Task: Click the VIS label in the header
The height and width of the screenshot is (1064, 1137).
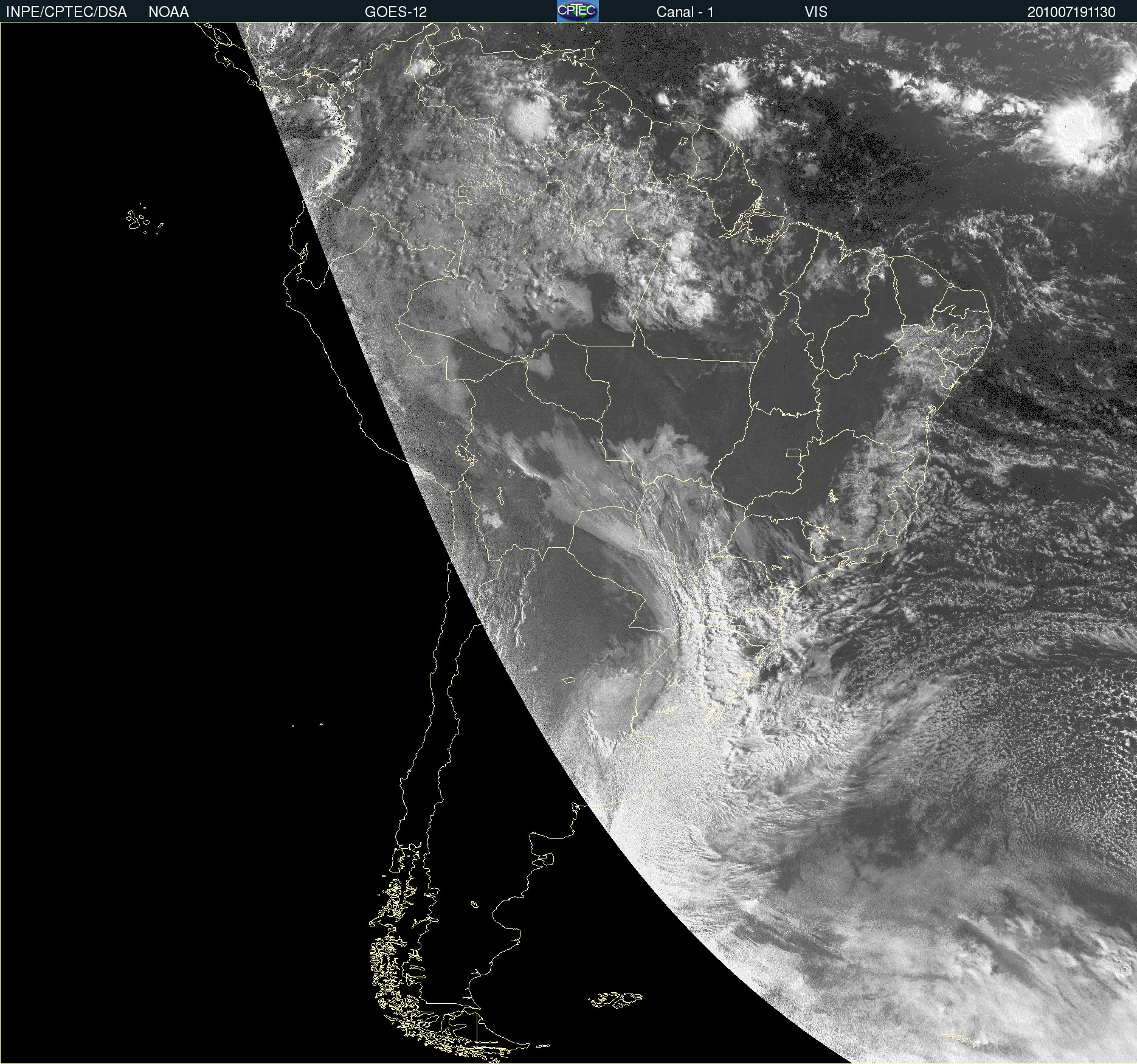Action: pos(816,12)
